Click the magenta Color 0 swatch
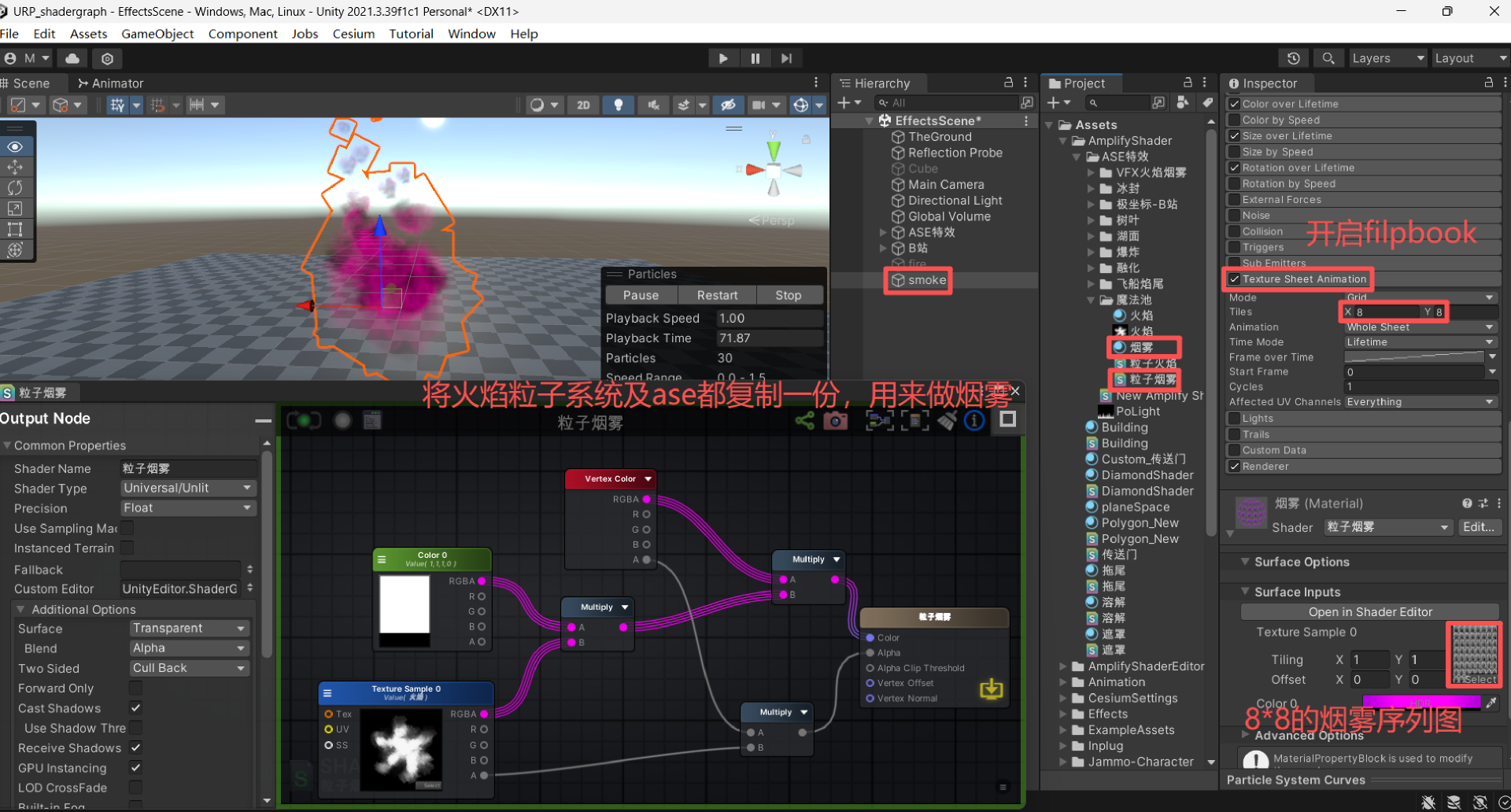The image size is (1511, 812). (1420, 703)
